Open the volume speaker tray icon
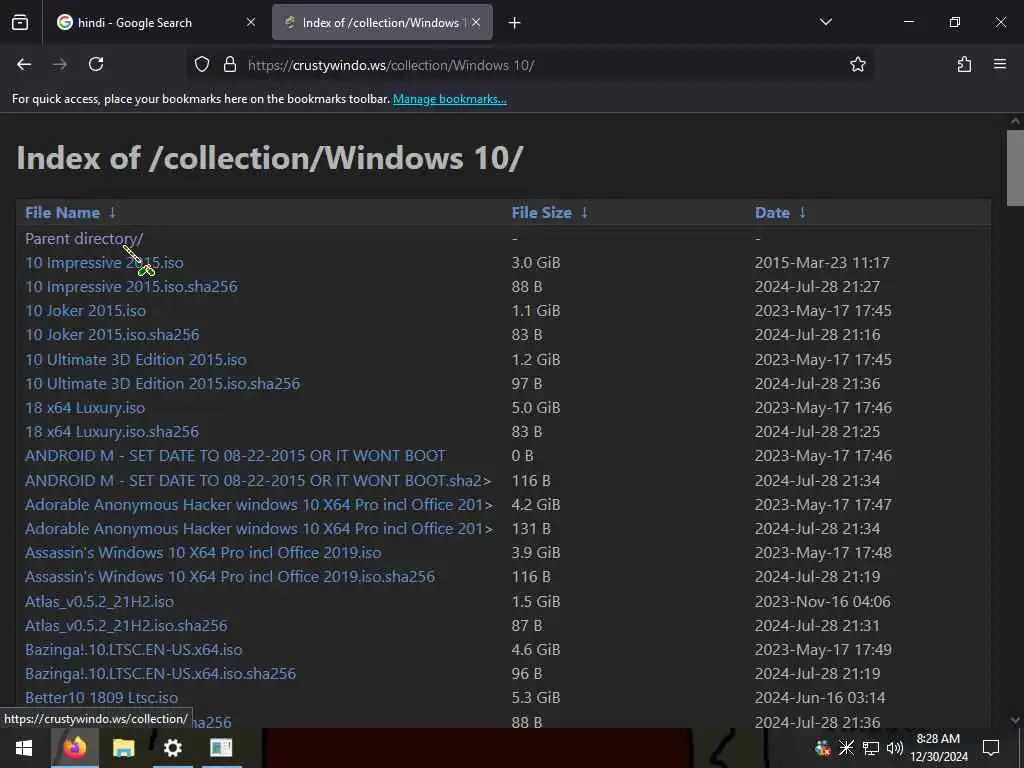Image resolution: width=1024 pixels, height=768 pixels. point(895,748)
